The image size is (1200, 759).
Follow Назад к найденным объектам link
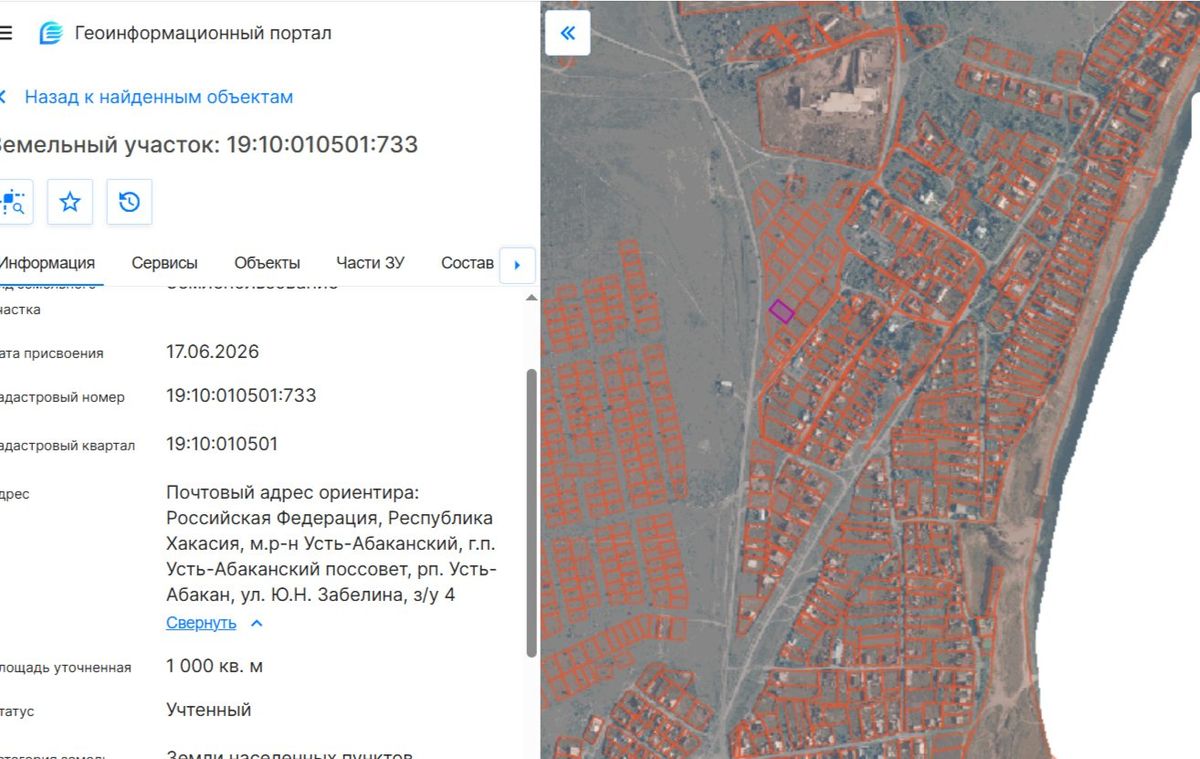[159, 97]
